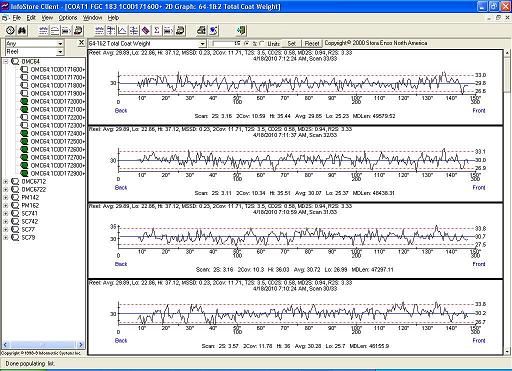Select the line graph toolbar icon
This screenshot has width=512, height=371.
122,31
